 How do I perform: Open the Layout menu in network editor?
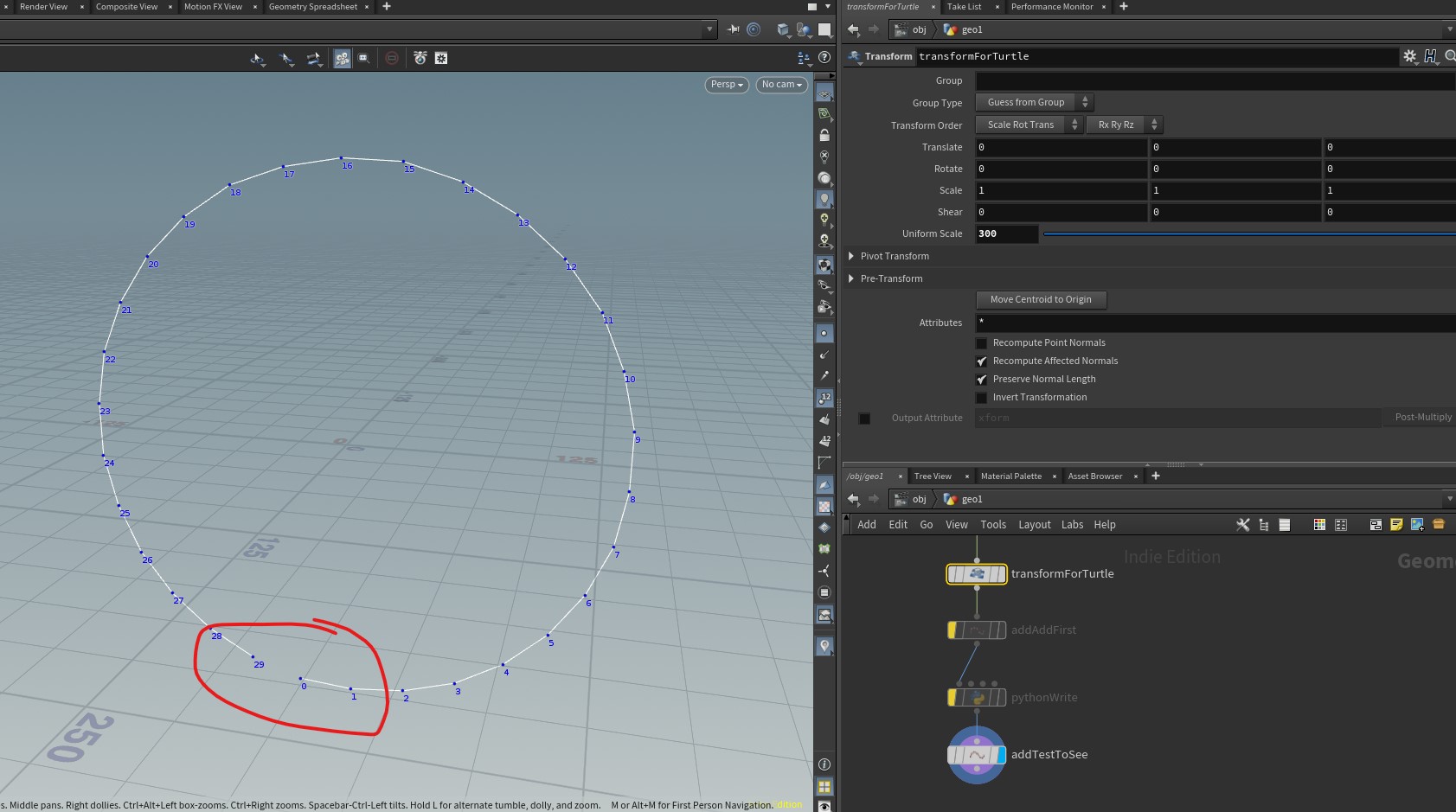pyautogui.click(x=1034, y=525)
